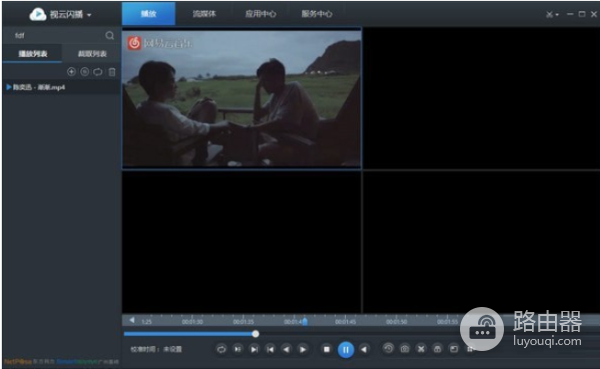The height and width of the screenshot is (369, 600).
Task: Take a snapshot with camera icon
Action: click(404, 349)
